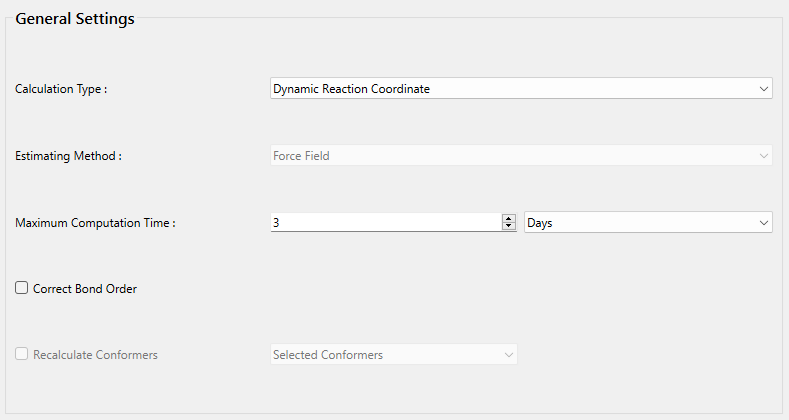
Task: Click the General Settings group heading
Action: point(75,19)
